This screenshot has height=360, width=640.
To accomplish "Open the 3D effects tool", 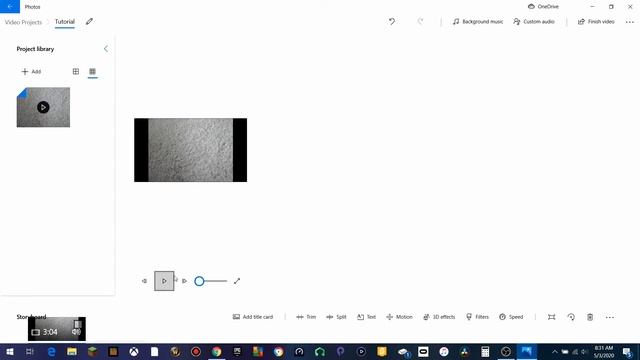I will coord(439,317).
